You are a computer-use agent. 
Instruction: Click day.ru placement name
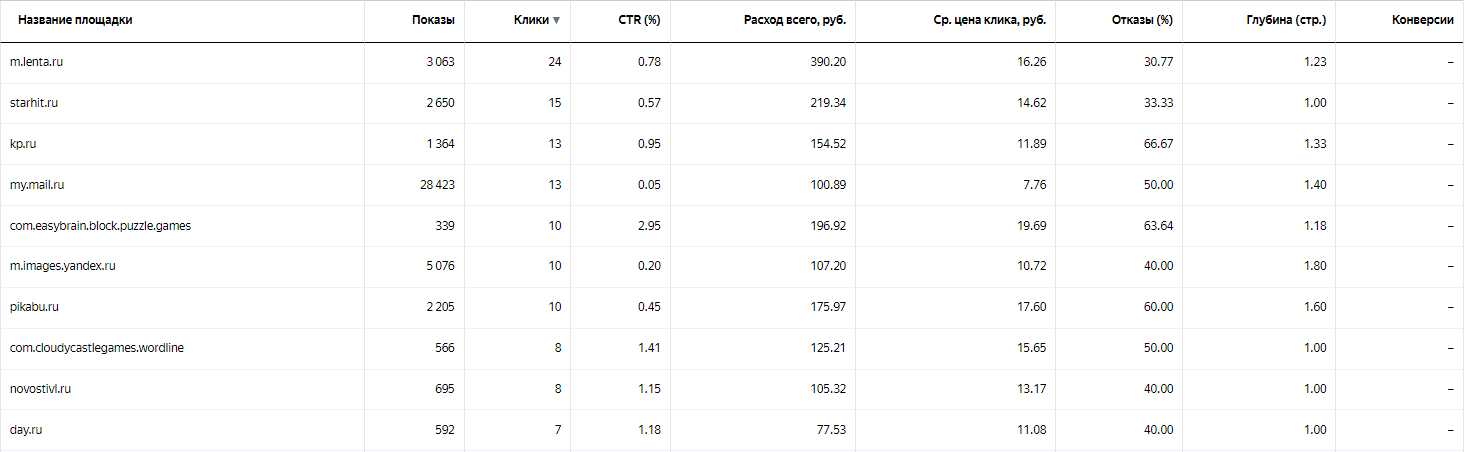tap(26, 430)
